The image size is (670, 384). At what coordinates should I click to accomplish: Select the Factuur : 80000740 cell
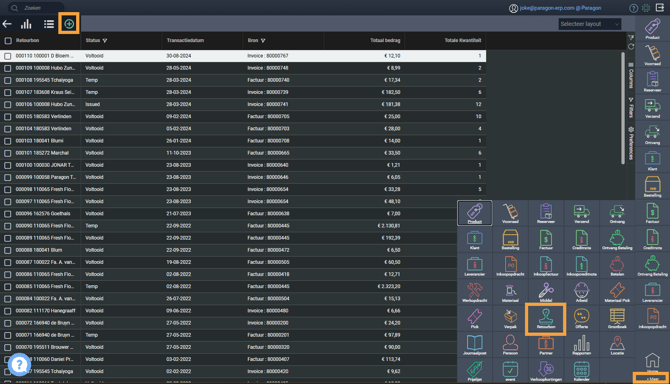coord(283,80)
